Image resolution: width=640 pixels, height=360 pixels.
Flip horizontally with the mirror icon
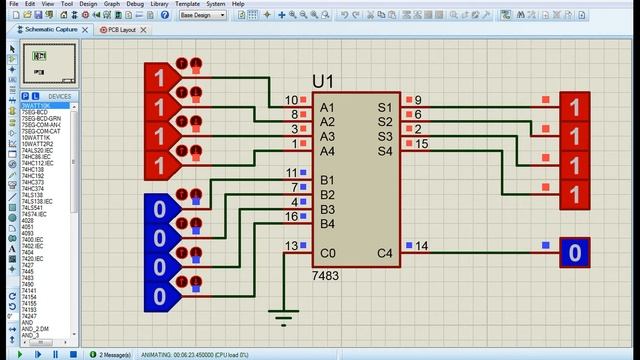point(12,329)
